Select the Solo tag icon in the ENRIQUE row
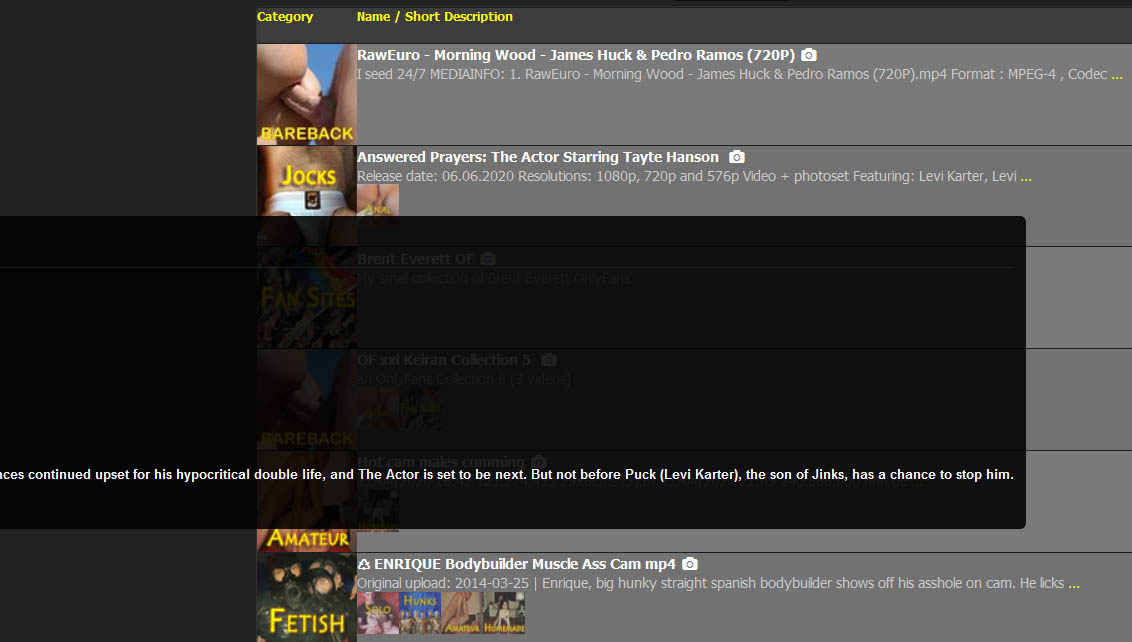 click(x=378, y=613)
